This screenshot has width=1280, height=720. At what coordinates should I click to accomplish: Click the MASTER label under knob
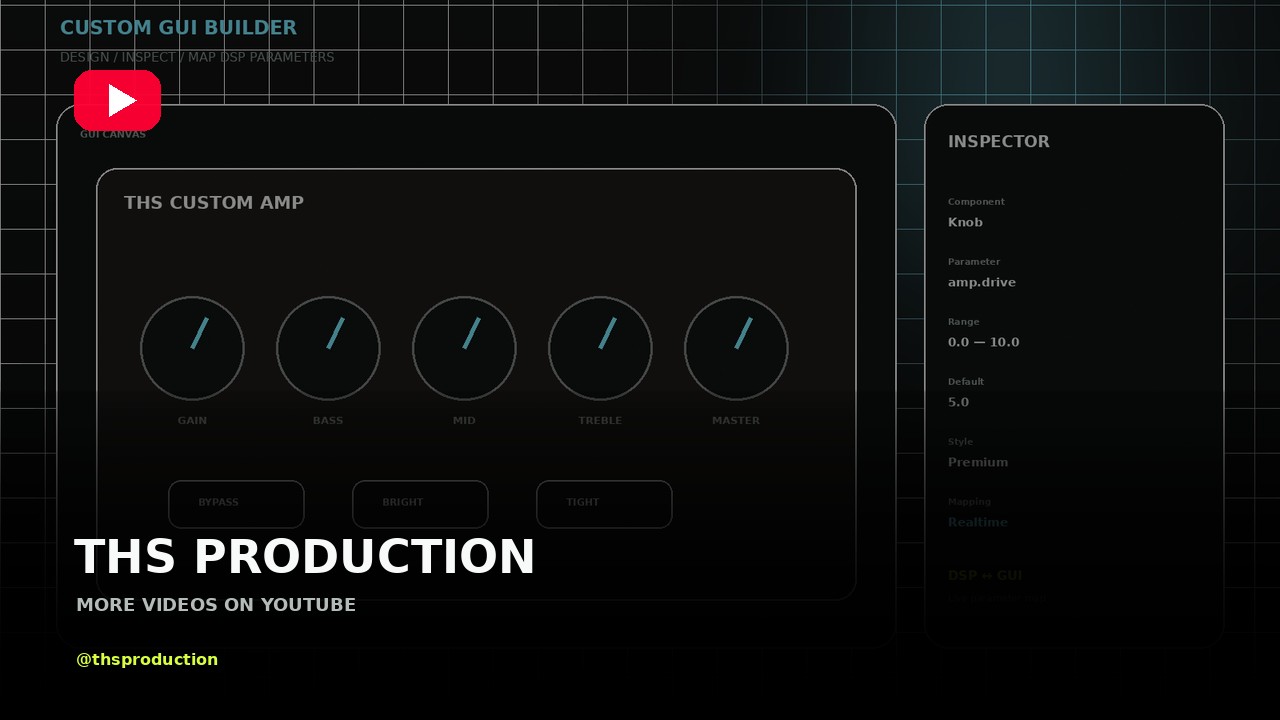coord(736,421)
